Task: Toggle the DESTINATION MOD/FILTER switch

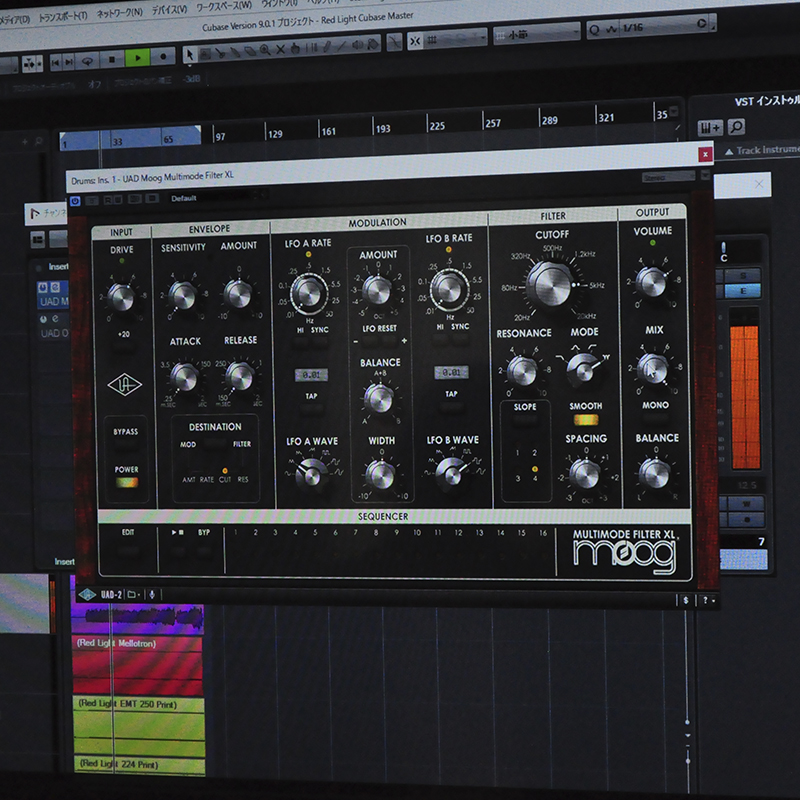Action: [214, 444]
